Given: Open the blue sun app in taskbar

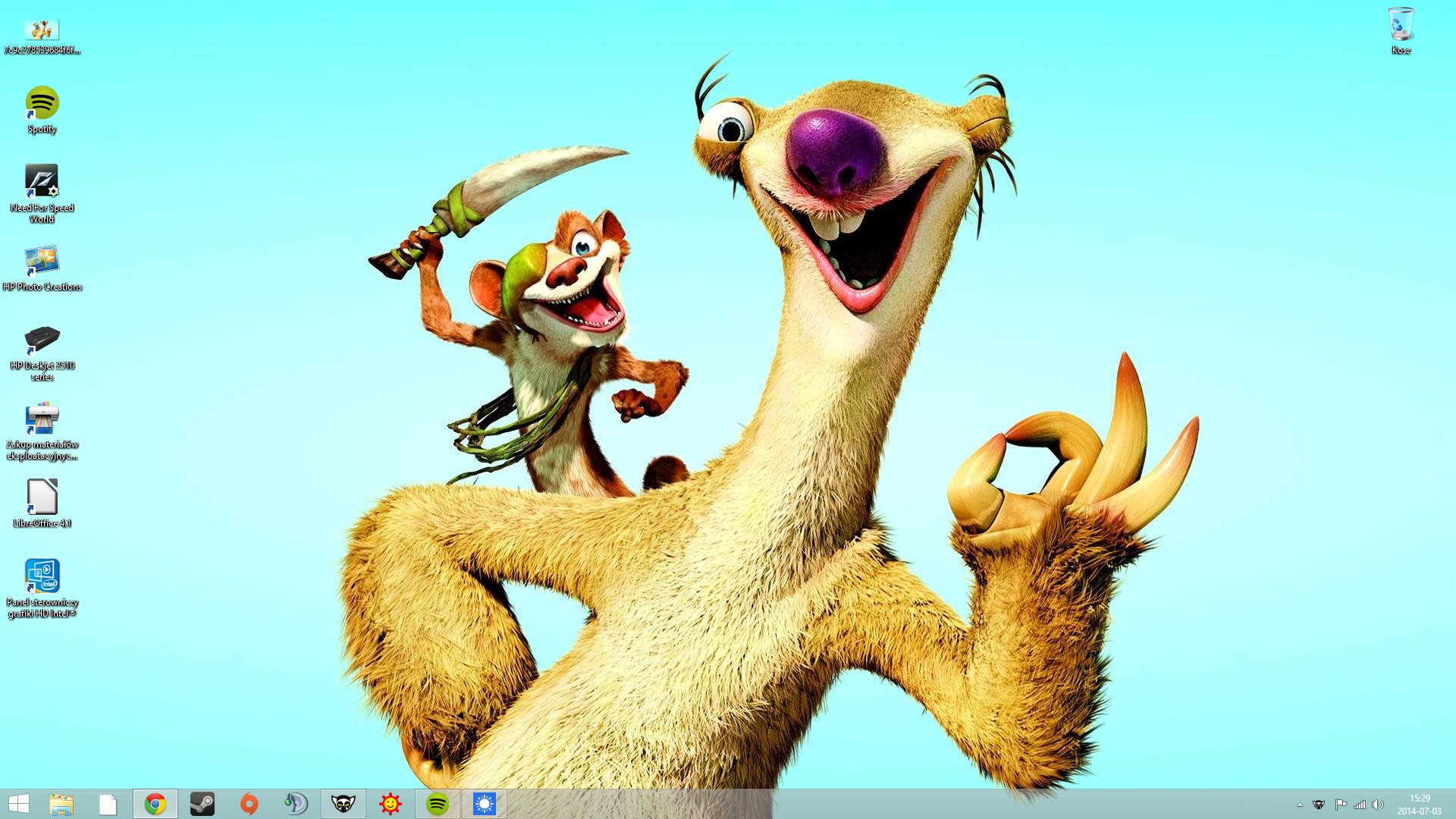Looking at the screenshot, I should pos(485,804).
